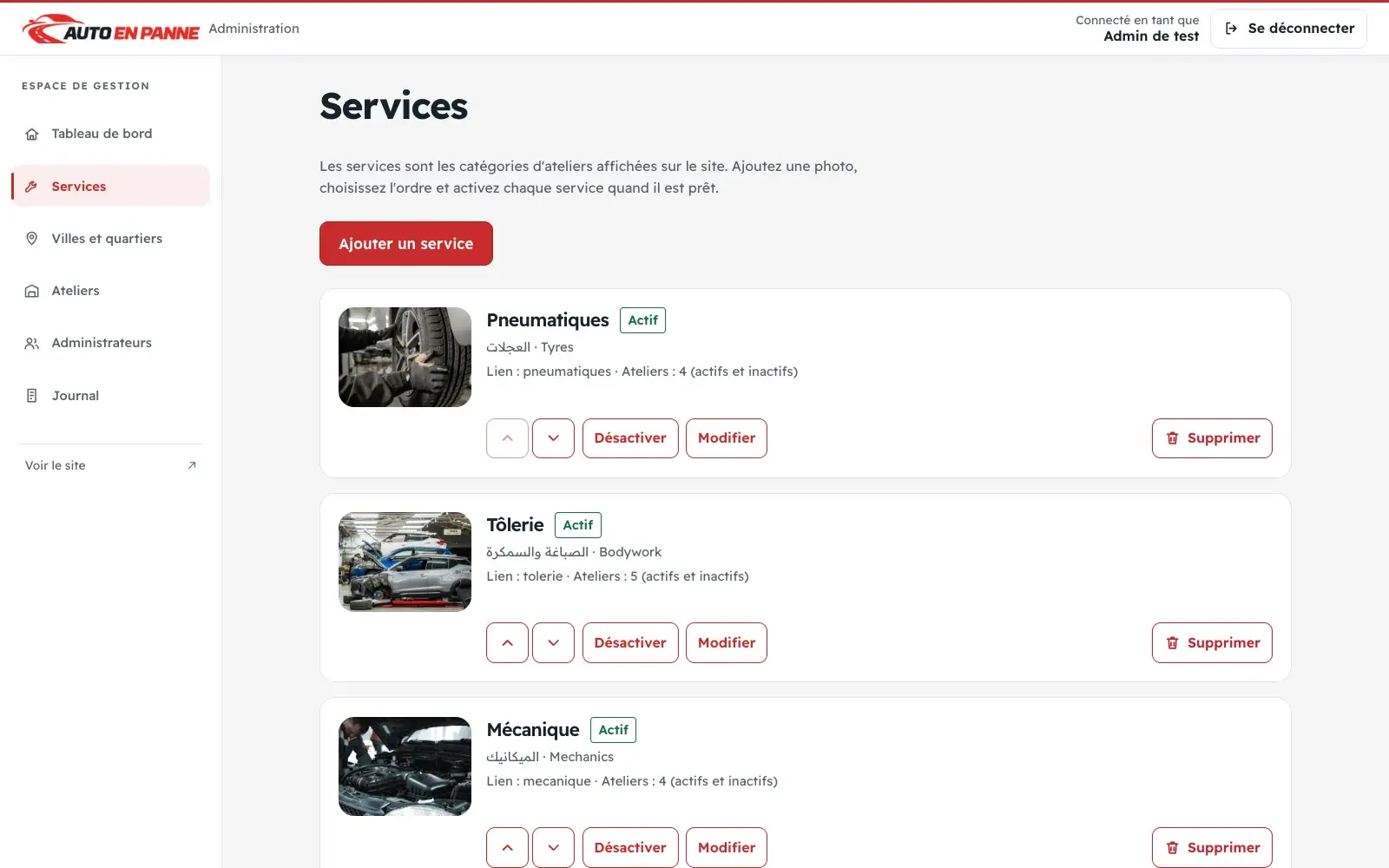The height and width of the screenshot is (868, 1389).
Task: Click Ajouter un service button
Action: click(406, 244)
